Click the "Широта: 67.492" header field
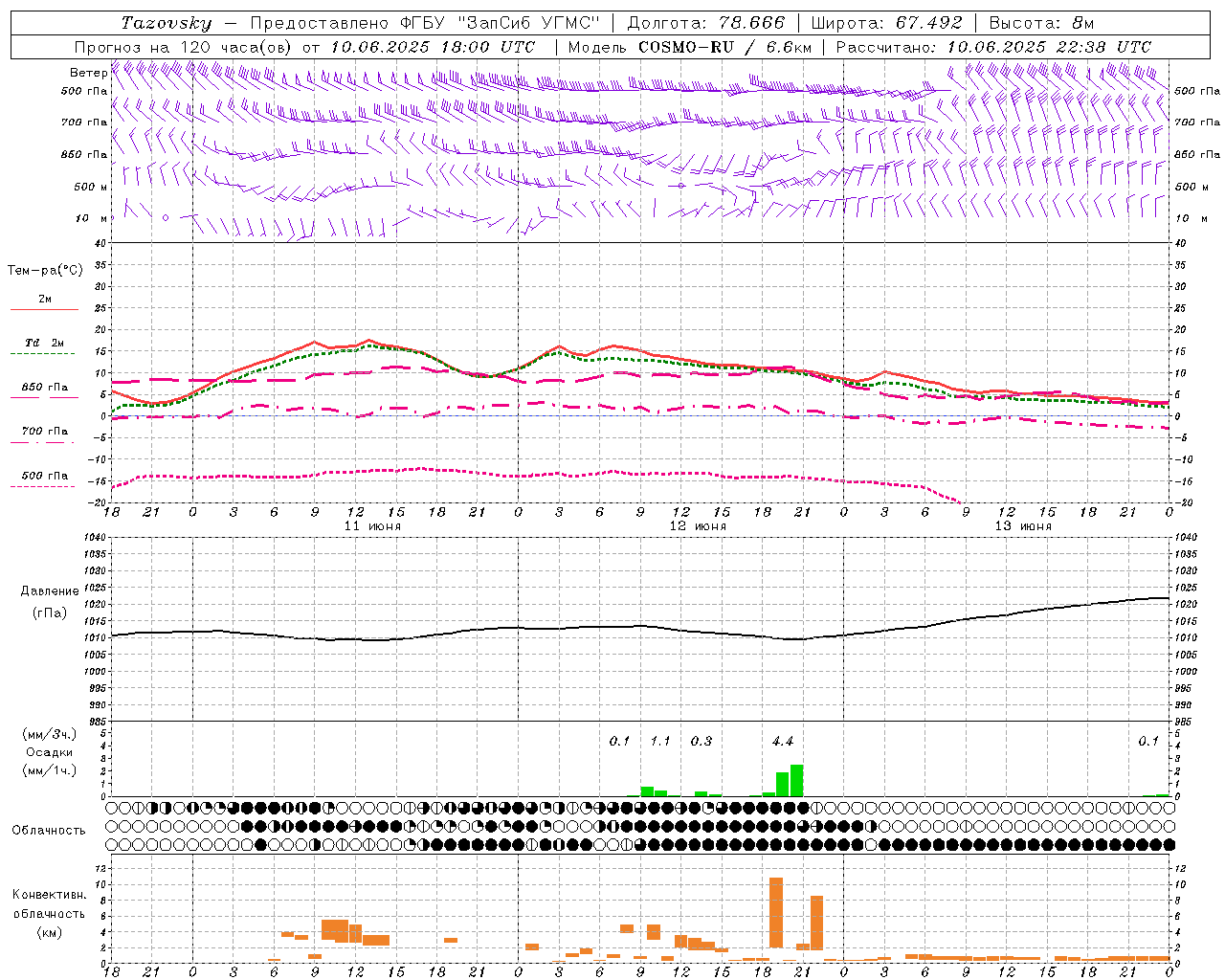Screen dimensions: 1225x980 coord(886,23)
